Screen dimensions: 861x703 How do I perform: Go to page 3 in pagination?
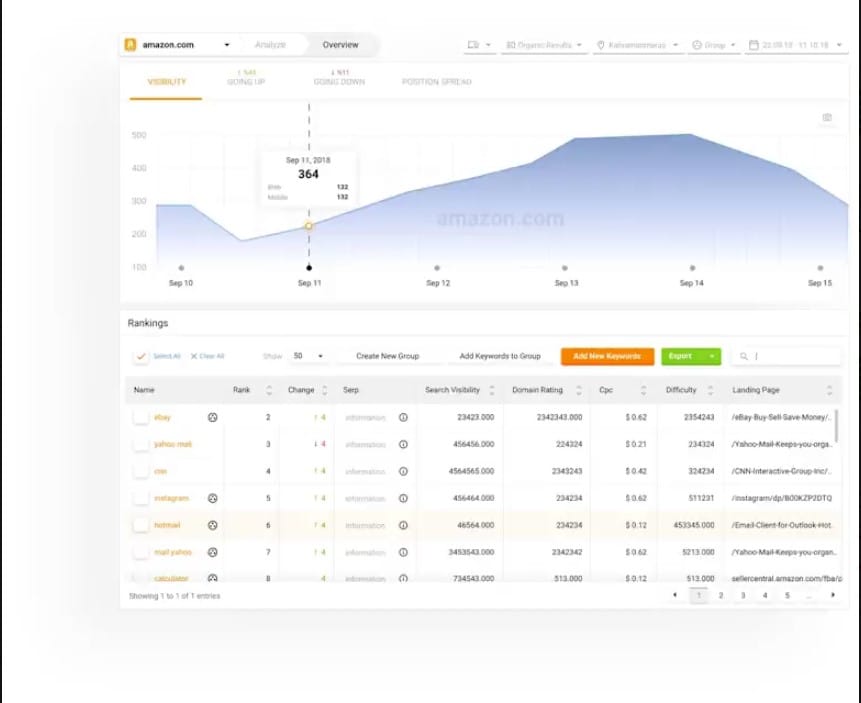[743, 595]
